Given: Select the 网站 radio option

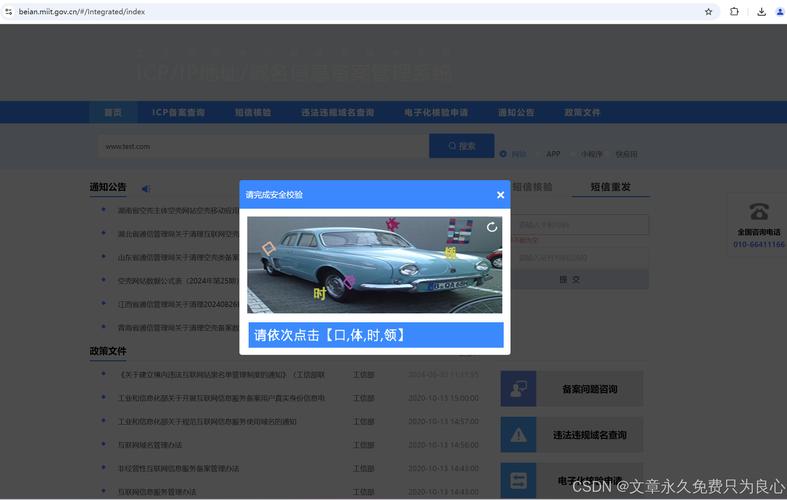Looking at the screenshot, I should click(x=503, y=154).
